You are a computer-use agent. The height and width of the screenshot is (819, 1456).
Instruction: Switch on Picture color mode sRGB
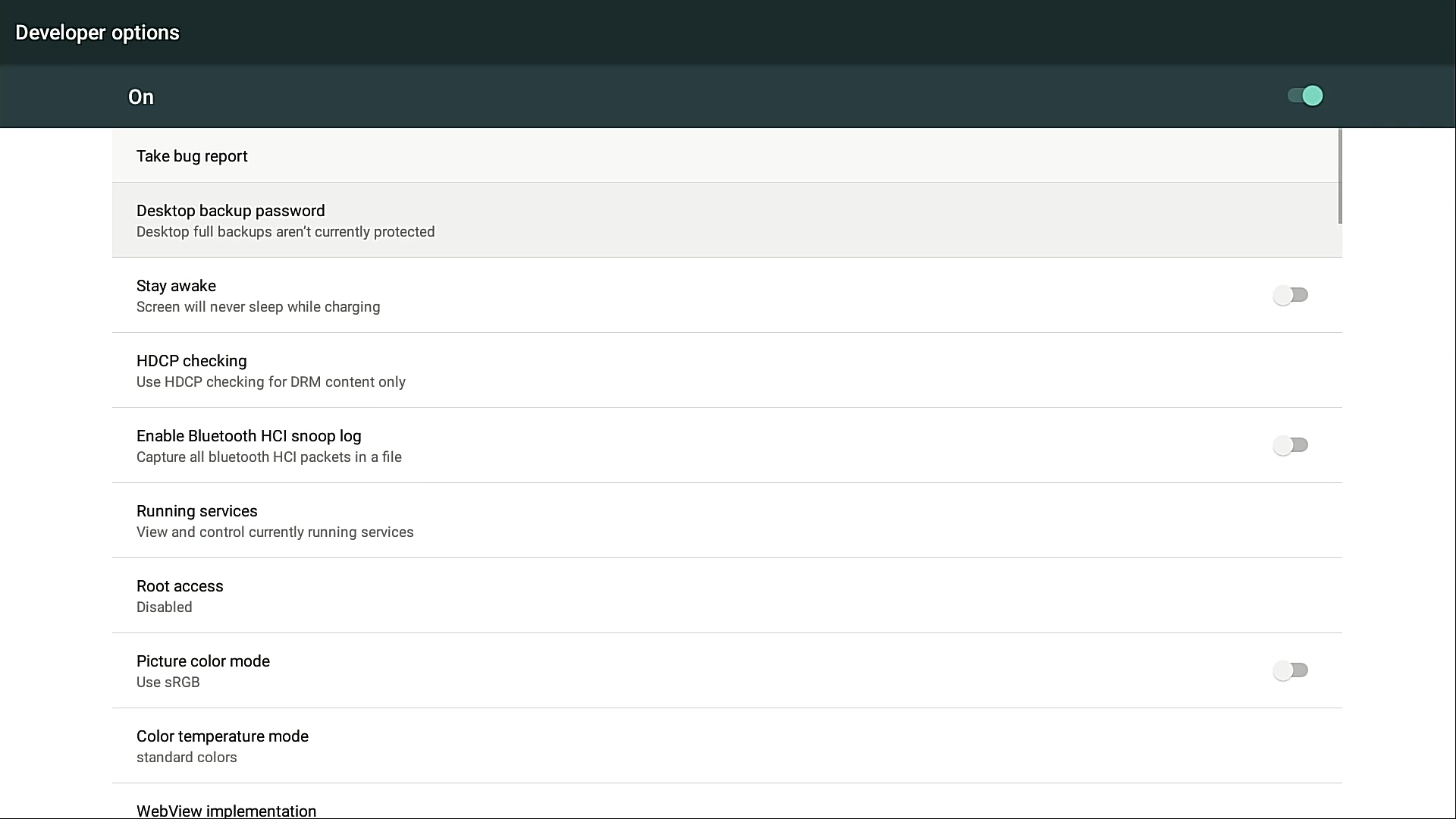(1290, 670)
